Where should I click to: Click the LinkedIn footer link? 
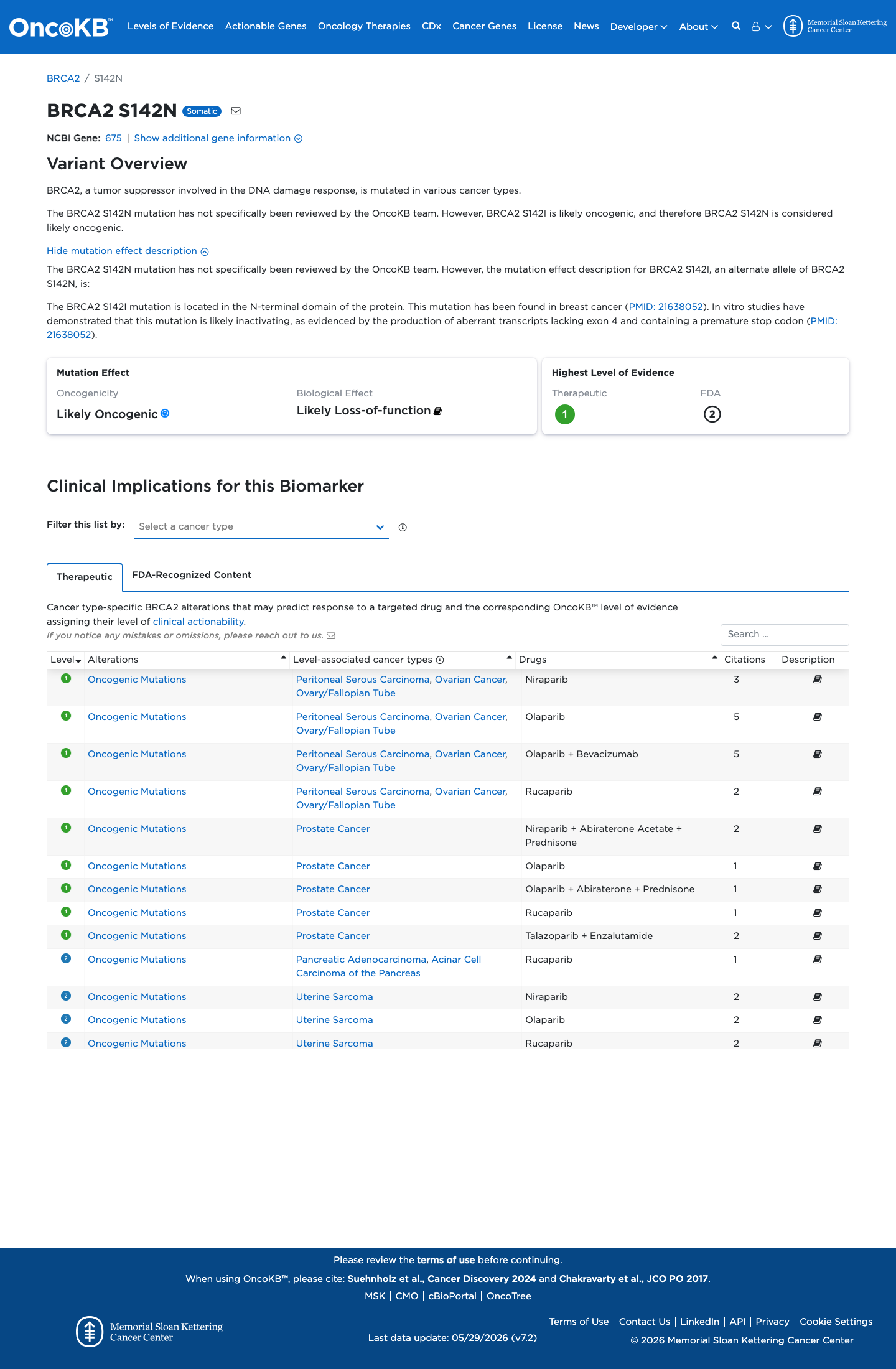coord(699,1322)
